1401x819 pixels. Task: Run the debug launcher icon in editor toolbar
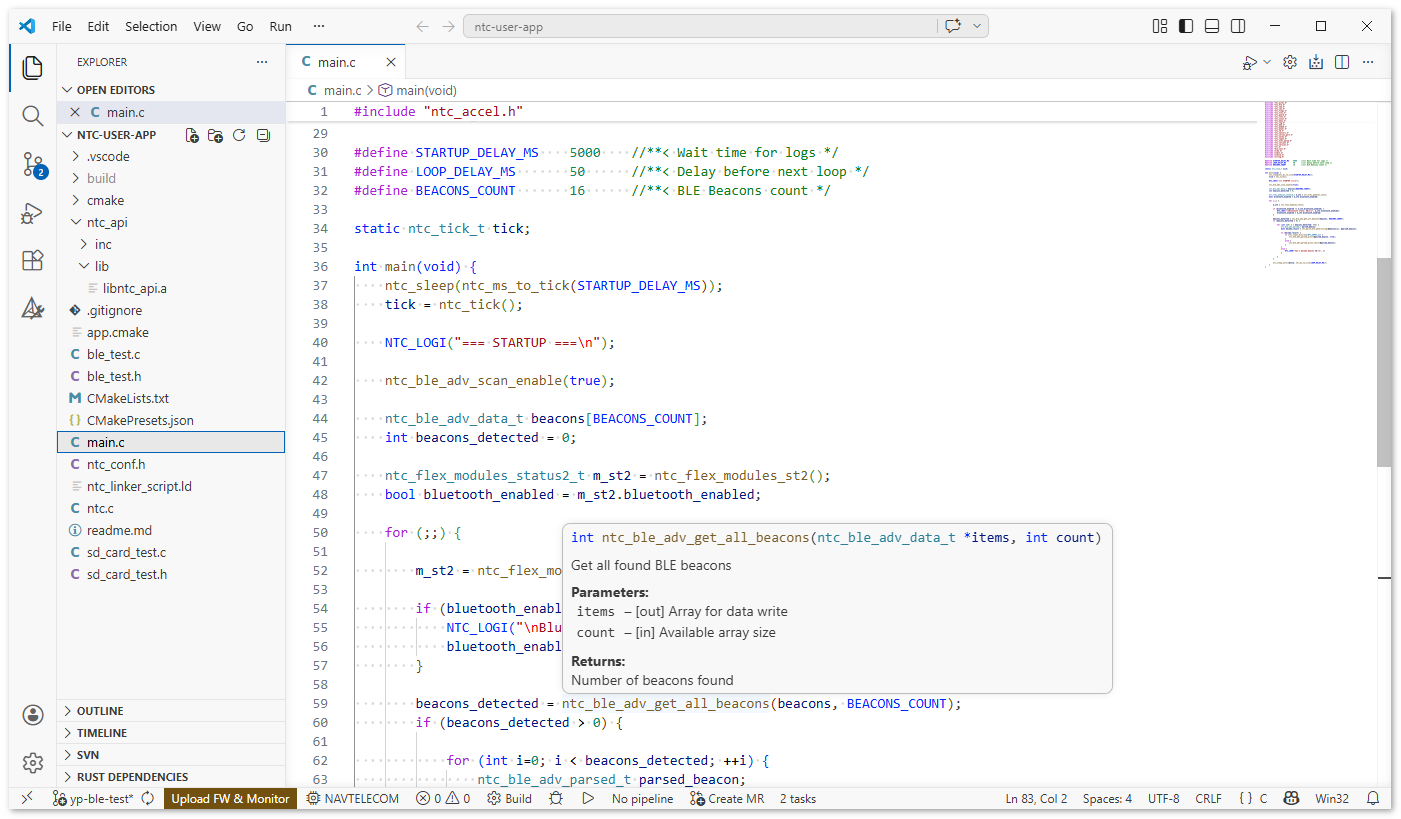click(1251, 61)
